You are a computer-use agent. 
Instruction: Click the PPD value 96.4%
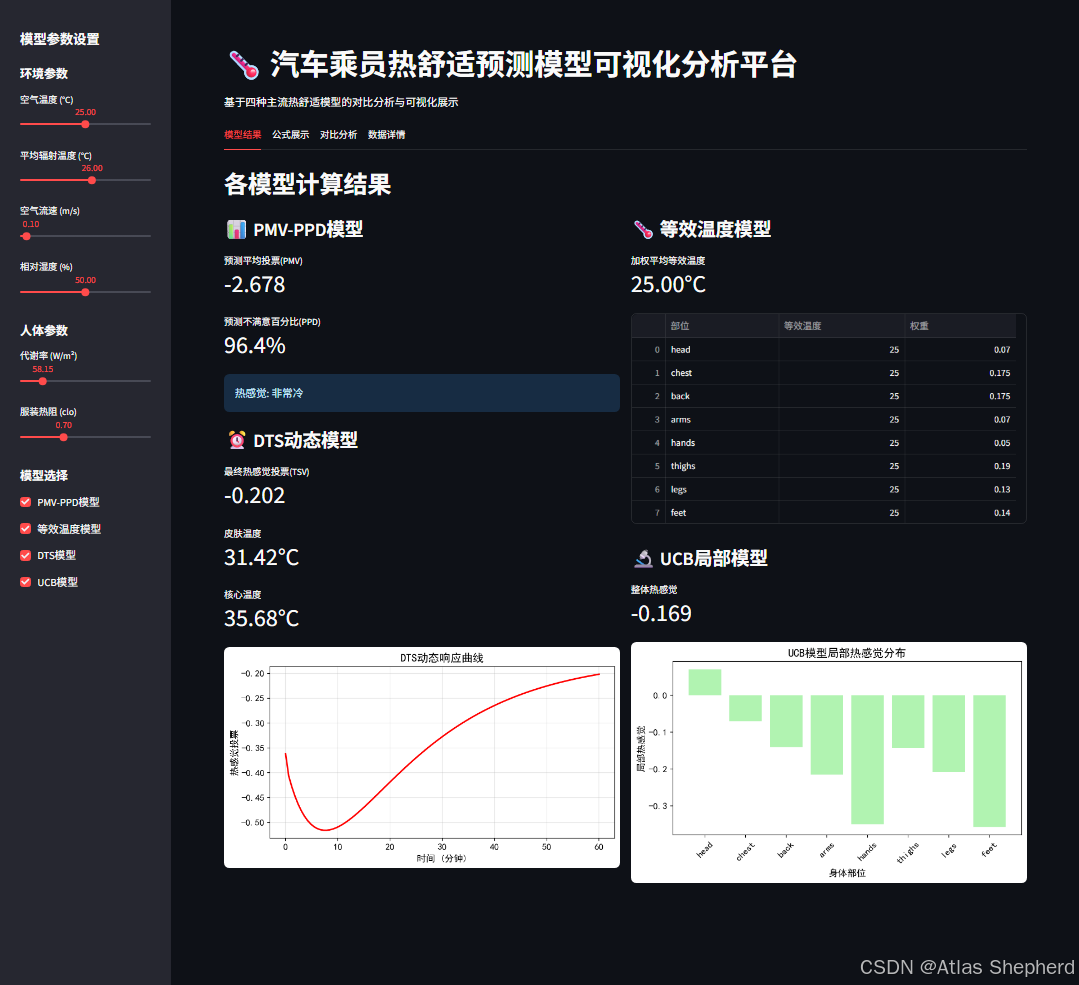[255, 346]
